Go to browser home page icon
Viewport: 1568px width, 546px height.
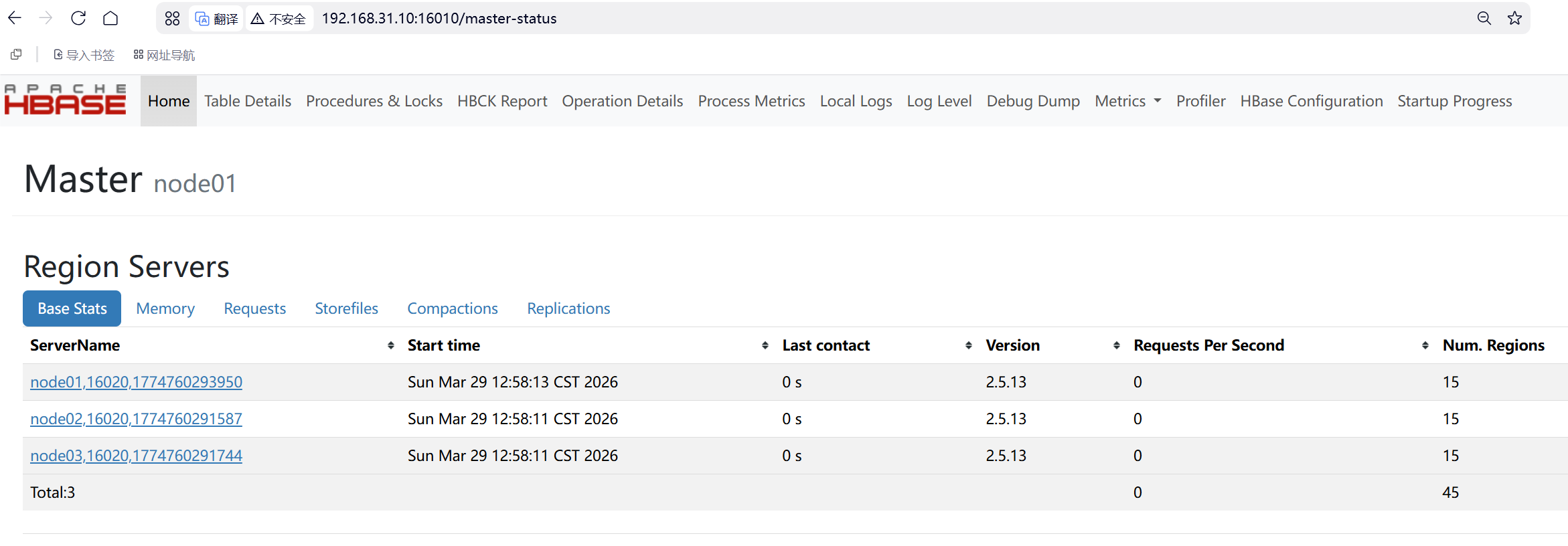point(110,18)
